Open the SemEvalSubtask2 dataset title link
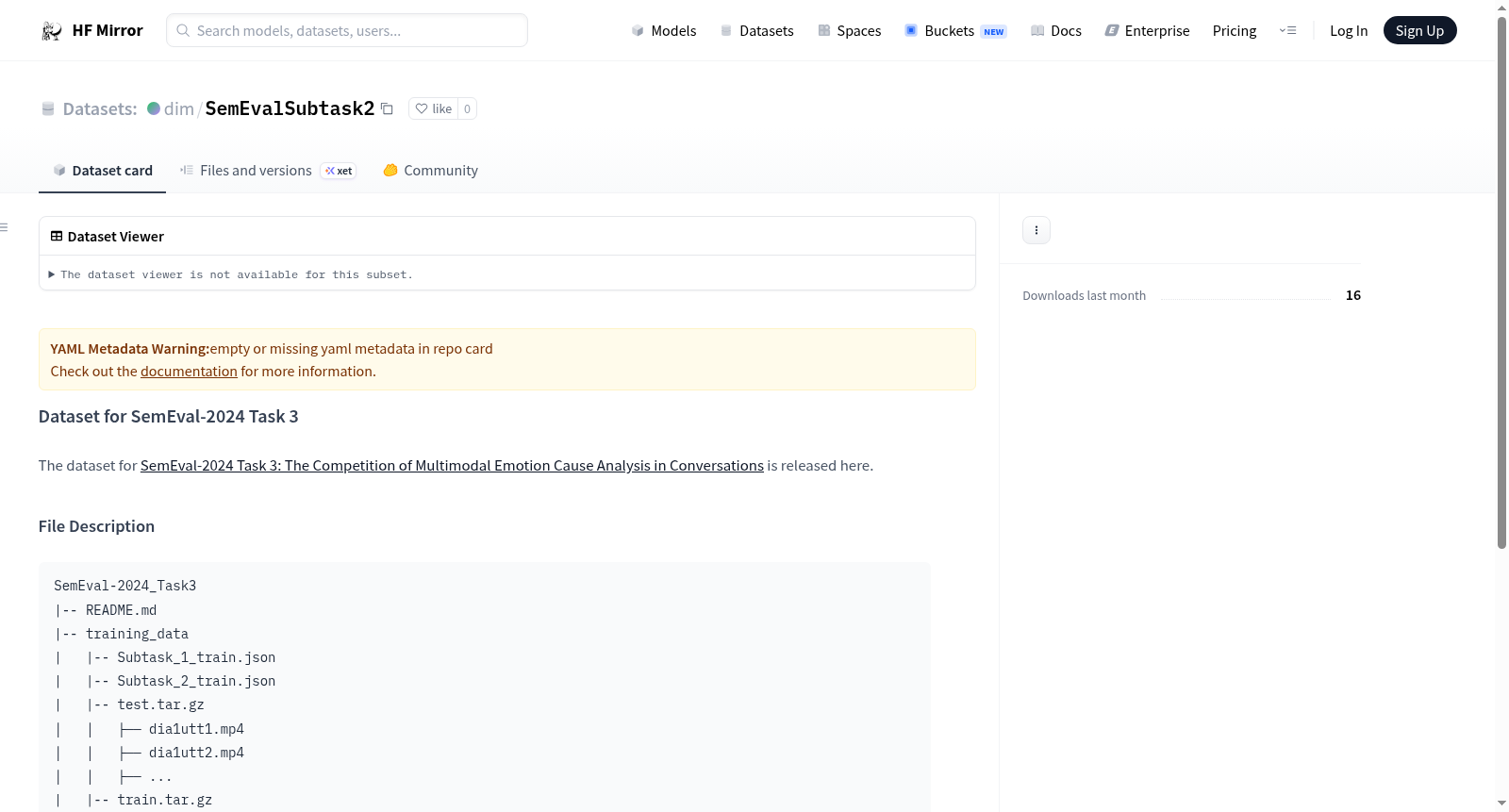Image resolution: width=1509 pixels, height=812 pixels. point(290,108)
